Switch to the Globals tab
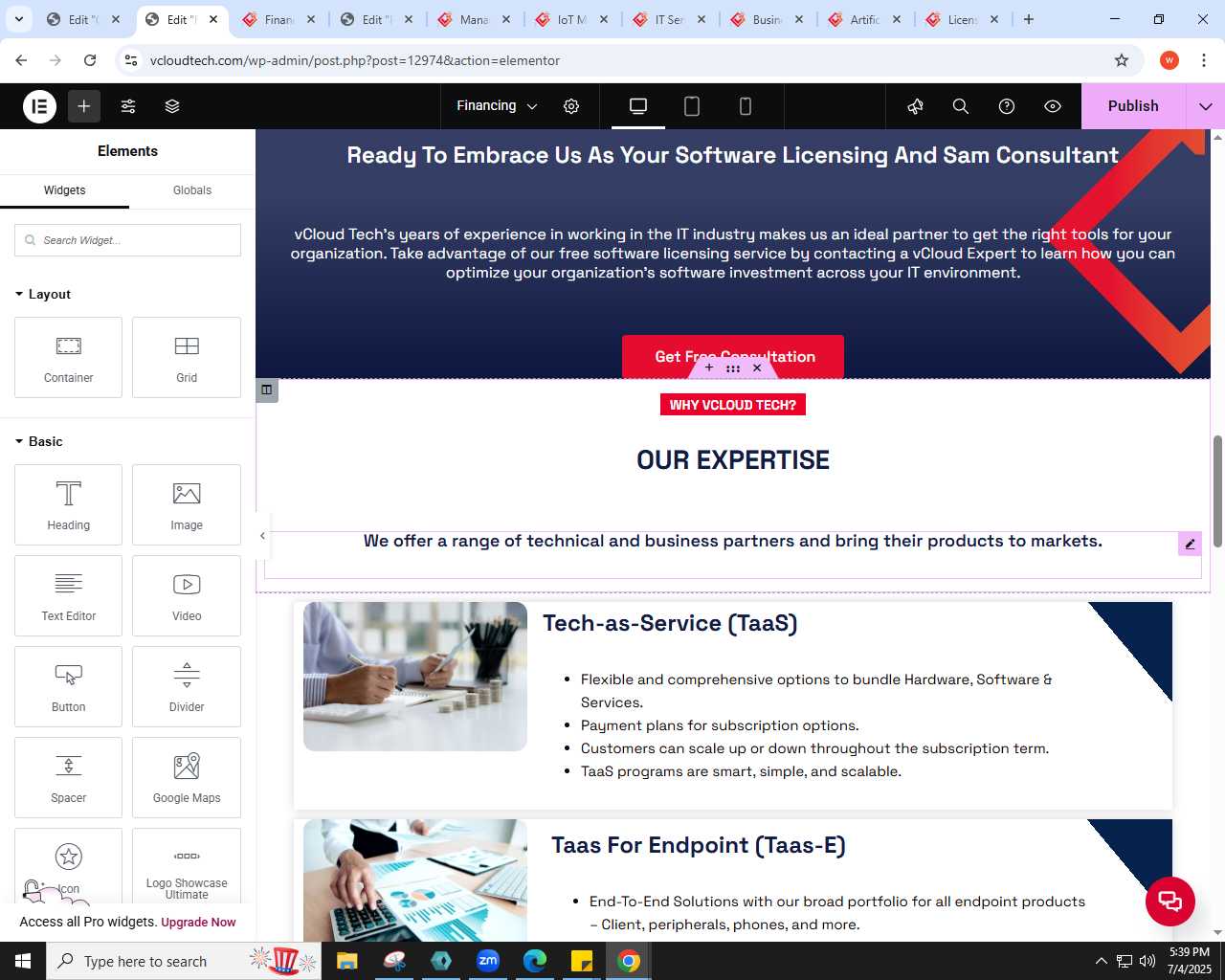 click(x=192, y=190)
